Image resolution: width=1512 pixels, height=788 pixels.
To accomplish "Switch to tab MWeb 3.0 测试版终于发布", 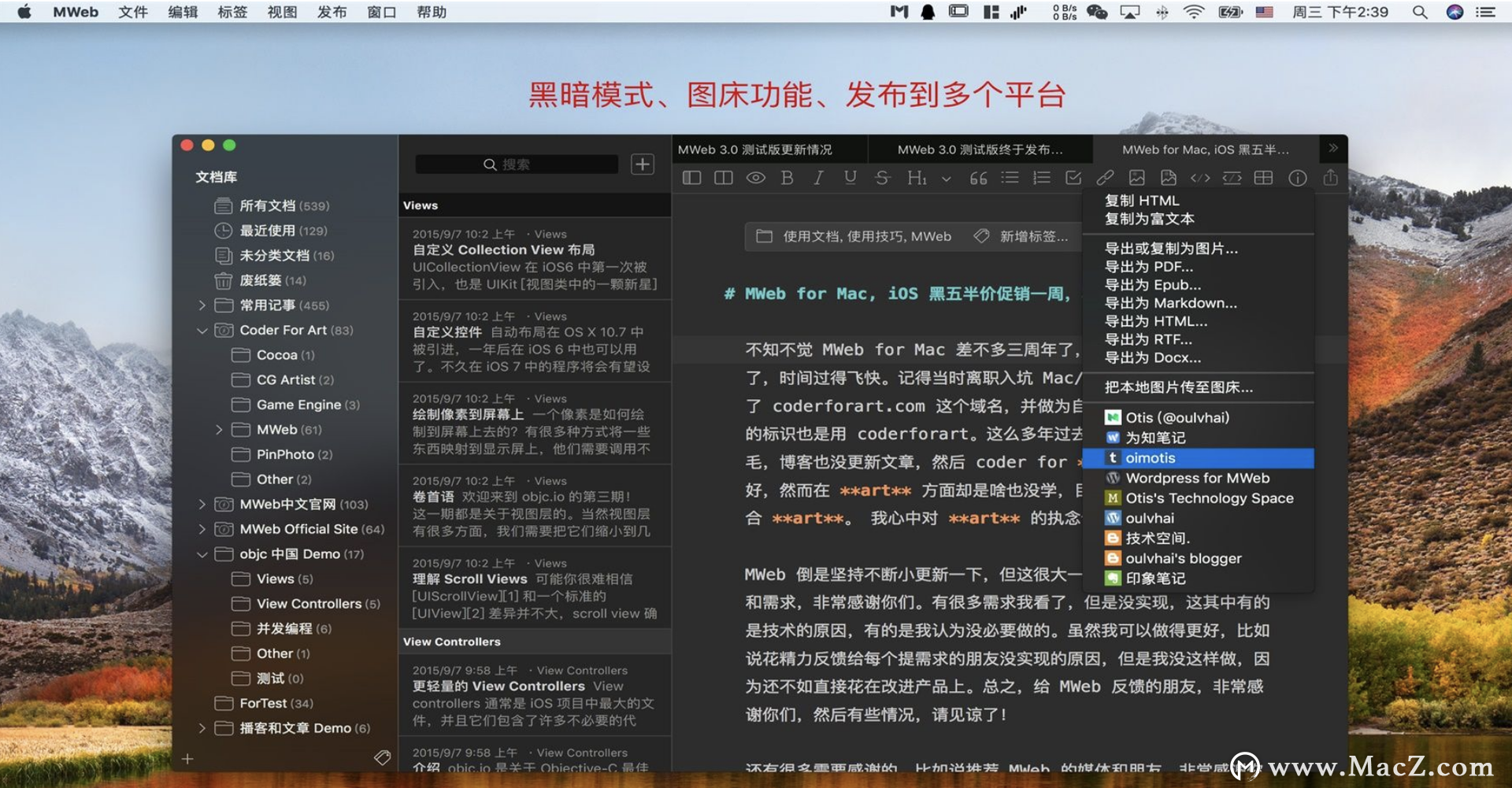I will (980, 150).
